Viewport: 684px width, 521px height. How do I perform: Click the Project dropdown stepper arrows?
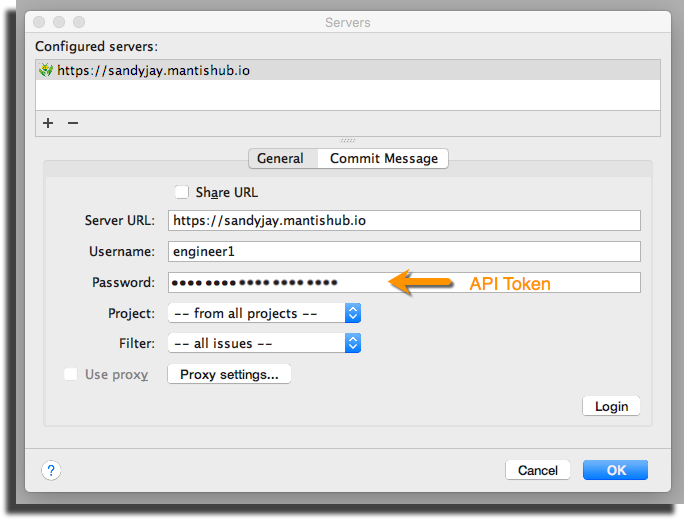352,313
